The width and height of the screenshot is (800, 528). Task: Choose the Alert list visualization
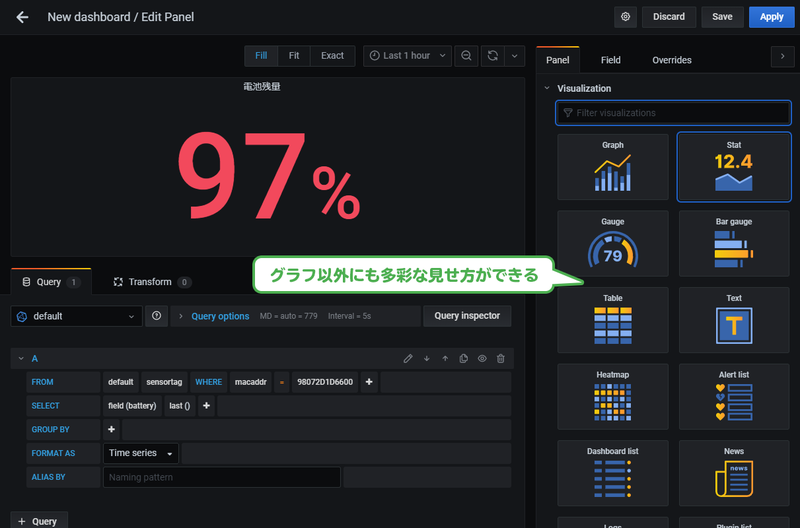734,396
